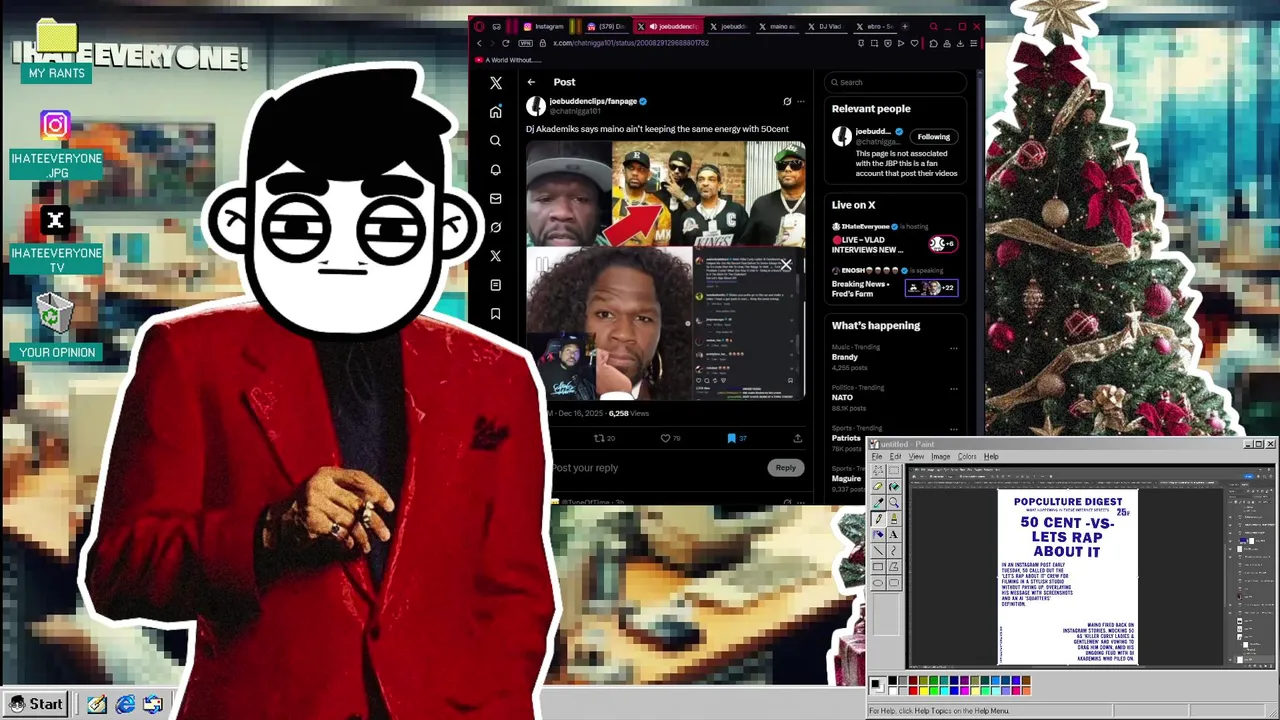
Task: Open the Image menu in Paint
Action: (x=941, y=457)
